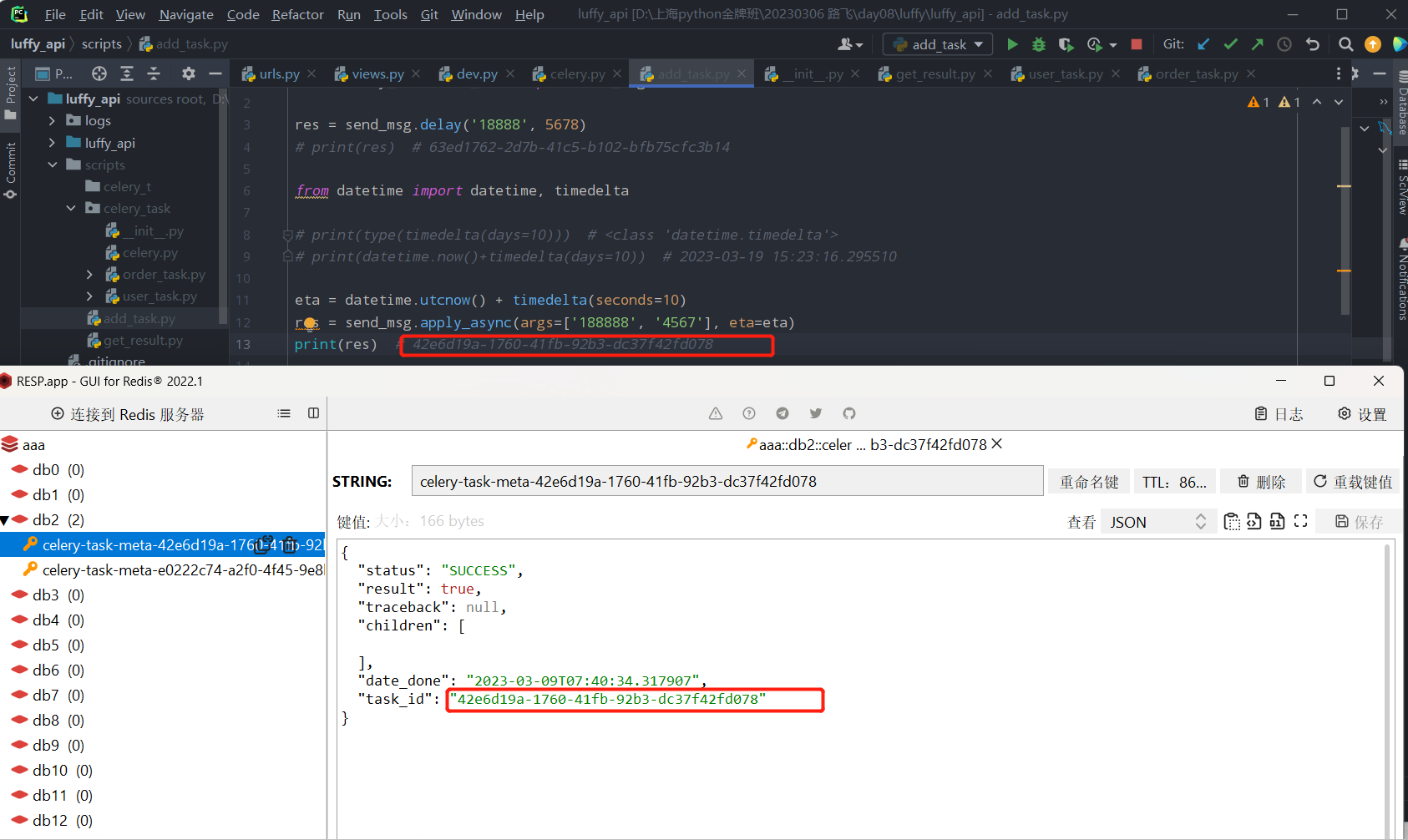Screen dimensions: 1408x840
Task: Open RESP.app warning triangle icon
Action: 716,413
